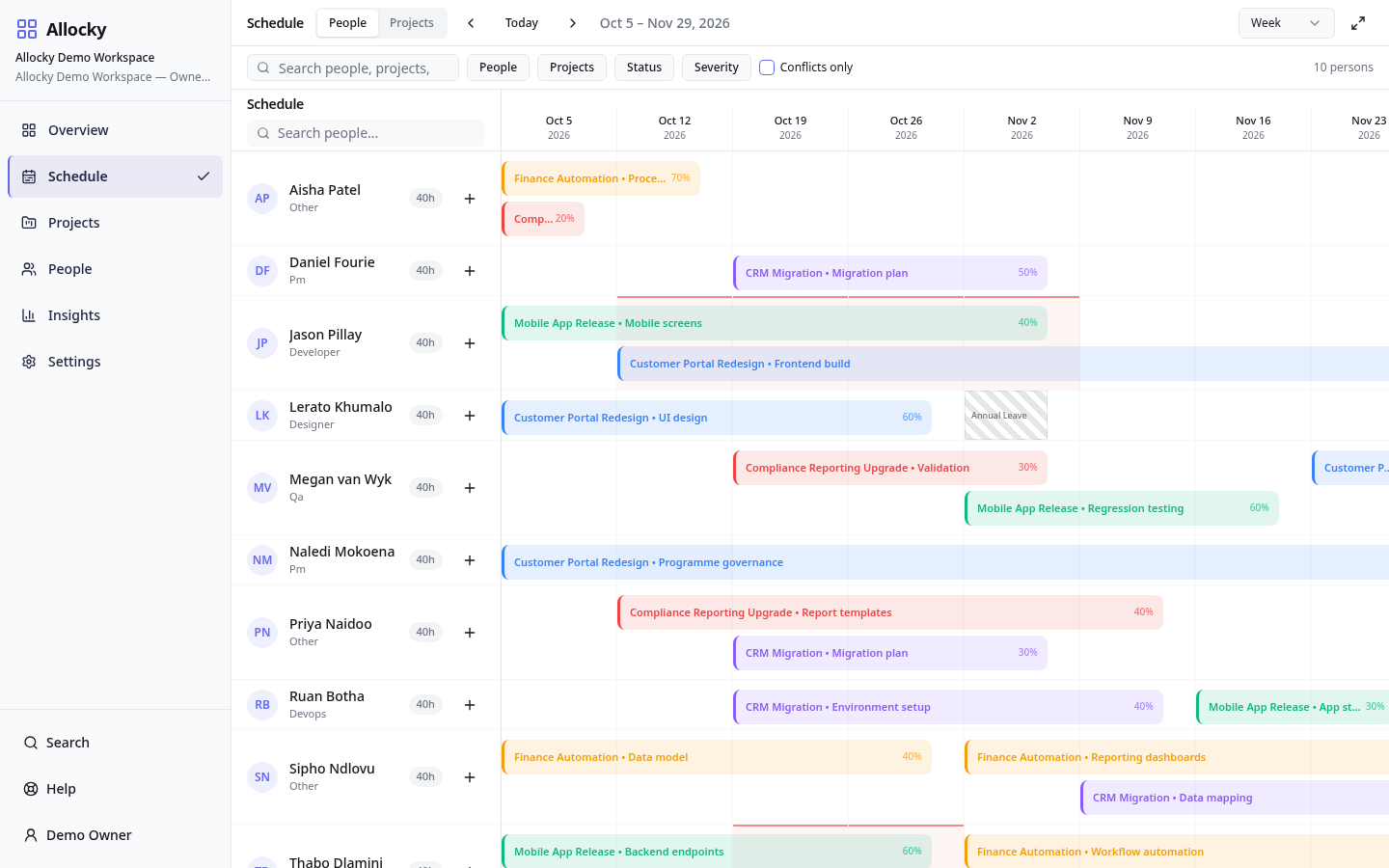The width and height of the screenshot is (1389, 868).
Task: Click Megan van Wyk's MV avatar
Action: (262, 488)
